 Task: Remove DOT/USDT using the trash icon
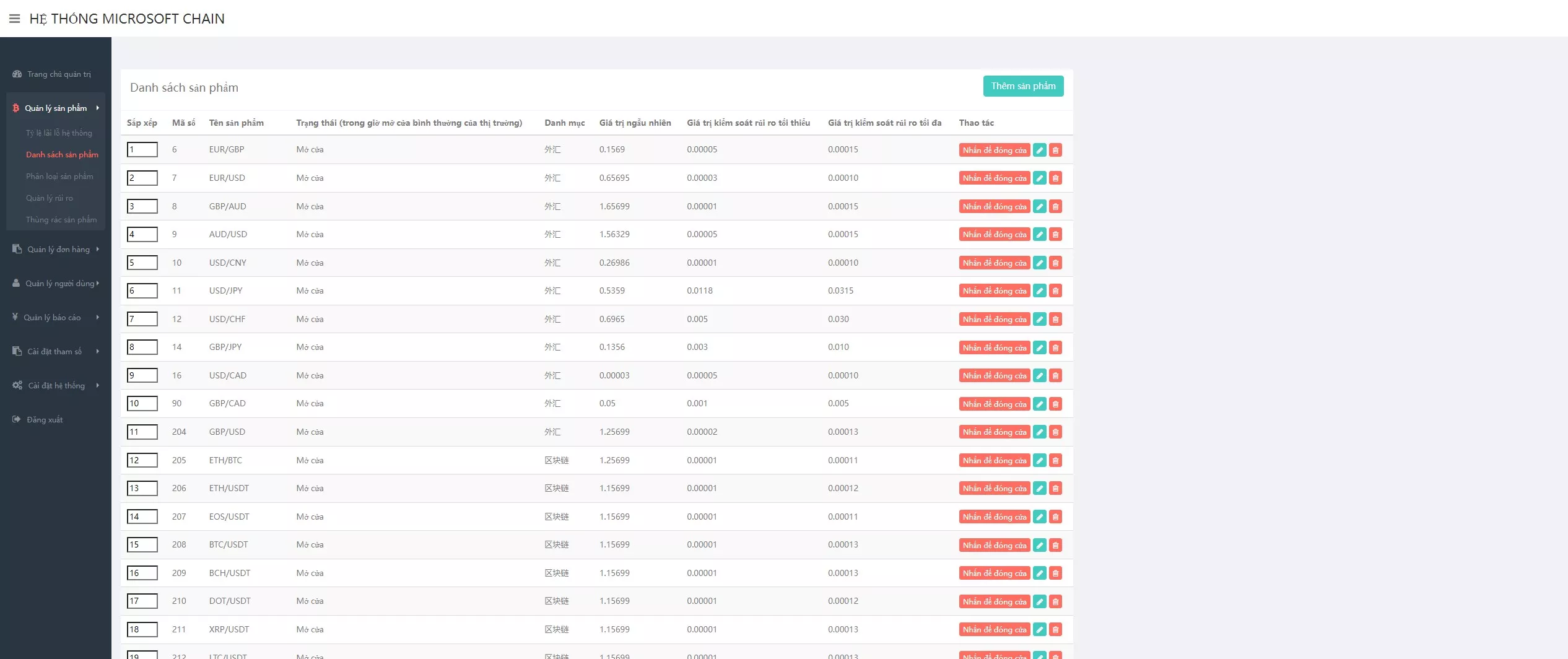tap(1056, 601)
